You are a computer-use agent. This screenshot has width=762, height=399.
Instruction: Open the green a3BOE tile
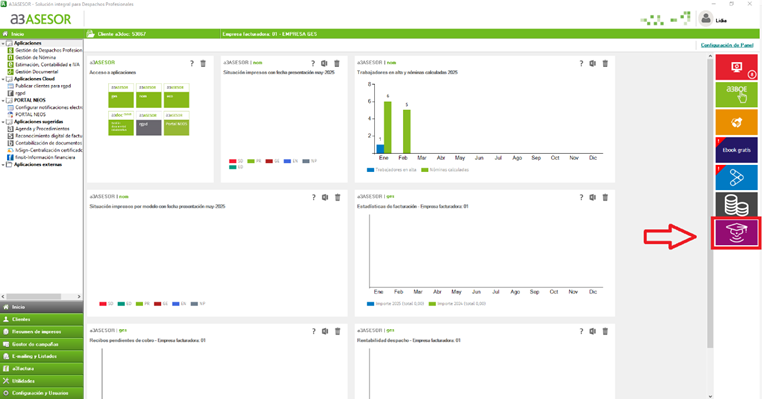coord(736,94)
